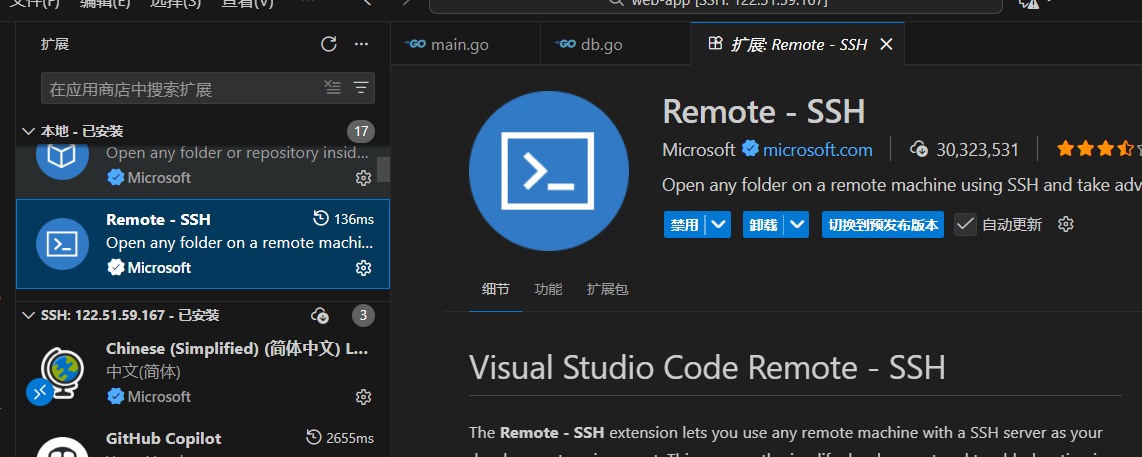Select the 功能 features tab
The width and height of the screenshot is (1142, 457).
pos(548,289)
